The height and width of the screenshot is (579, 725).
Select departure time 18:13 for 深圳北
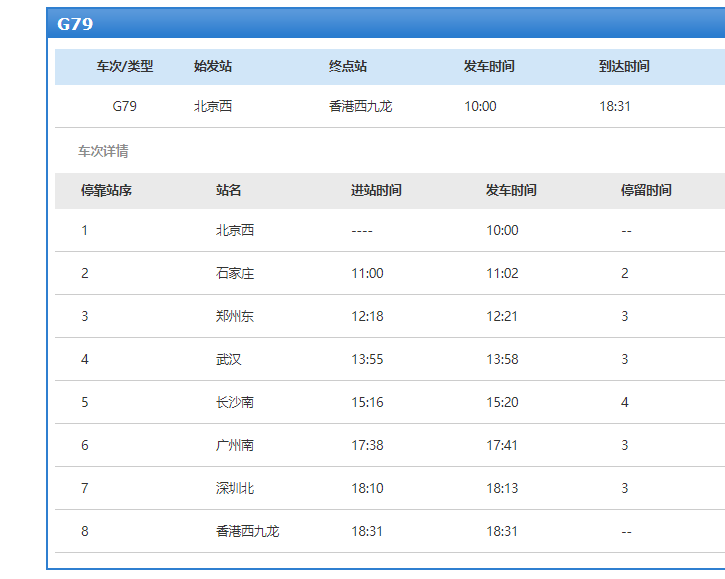coord(502,488)
